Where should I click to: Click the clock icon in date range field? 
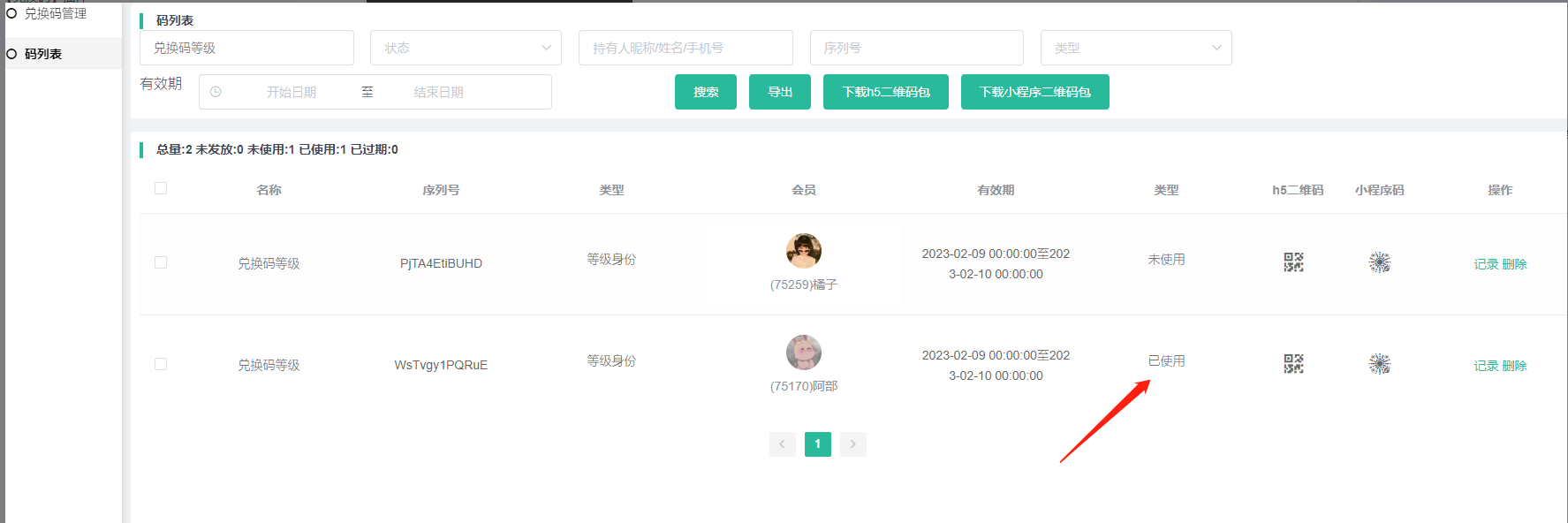pyautogui.click(x=216, y=92)
